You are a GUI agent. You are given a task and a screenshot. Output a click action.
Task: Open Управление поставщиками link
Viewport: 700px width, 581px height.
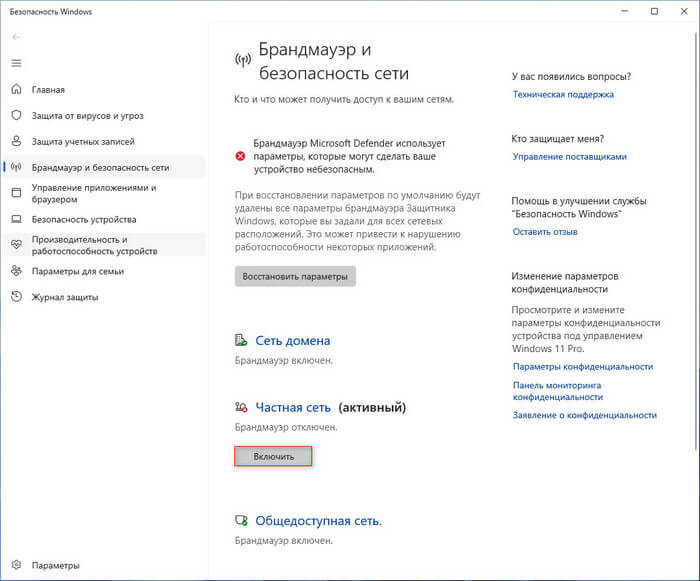[569, 157]
